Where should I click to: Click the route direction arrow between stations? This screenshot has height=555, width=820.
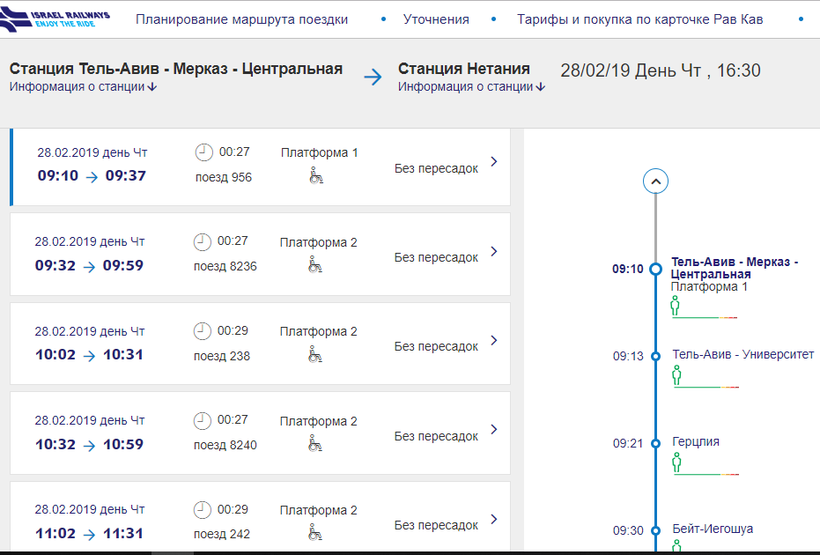tap(373, 77)
